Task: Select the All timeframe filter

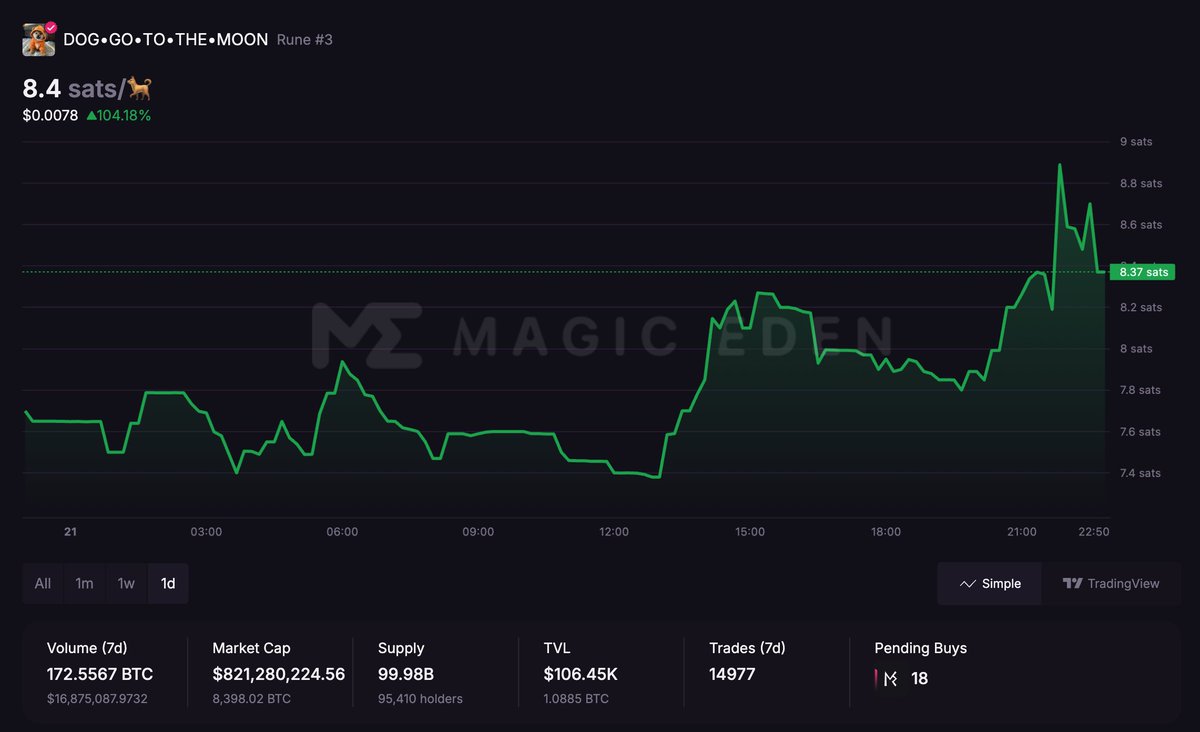Action: (42, 583)
